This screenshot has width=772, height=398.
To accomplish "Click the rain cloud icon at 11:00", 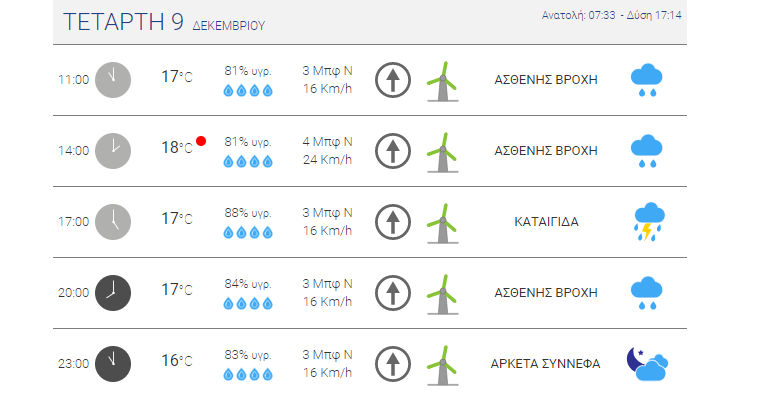I will tap(646, 80).
